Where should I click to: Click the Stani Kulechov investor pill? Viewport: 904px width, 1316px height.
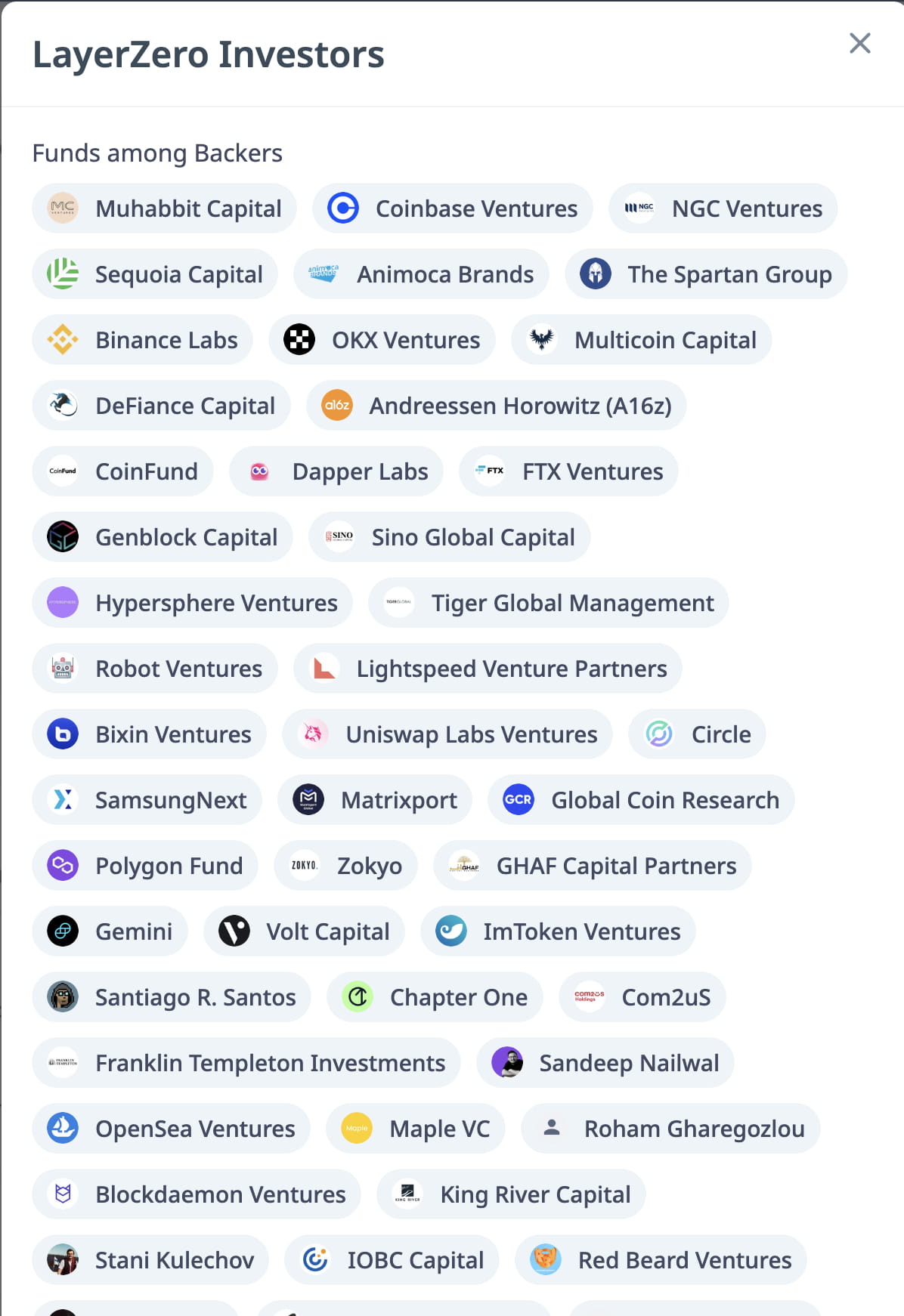click(x=150, y=1260)
